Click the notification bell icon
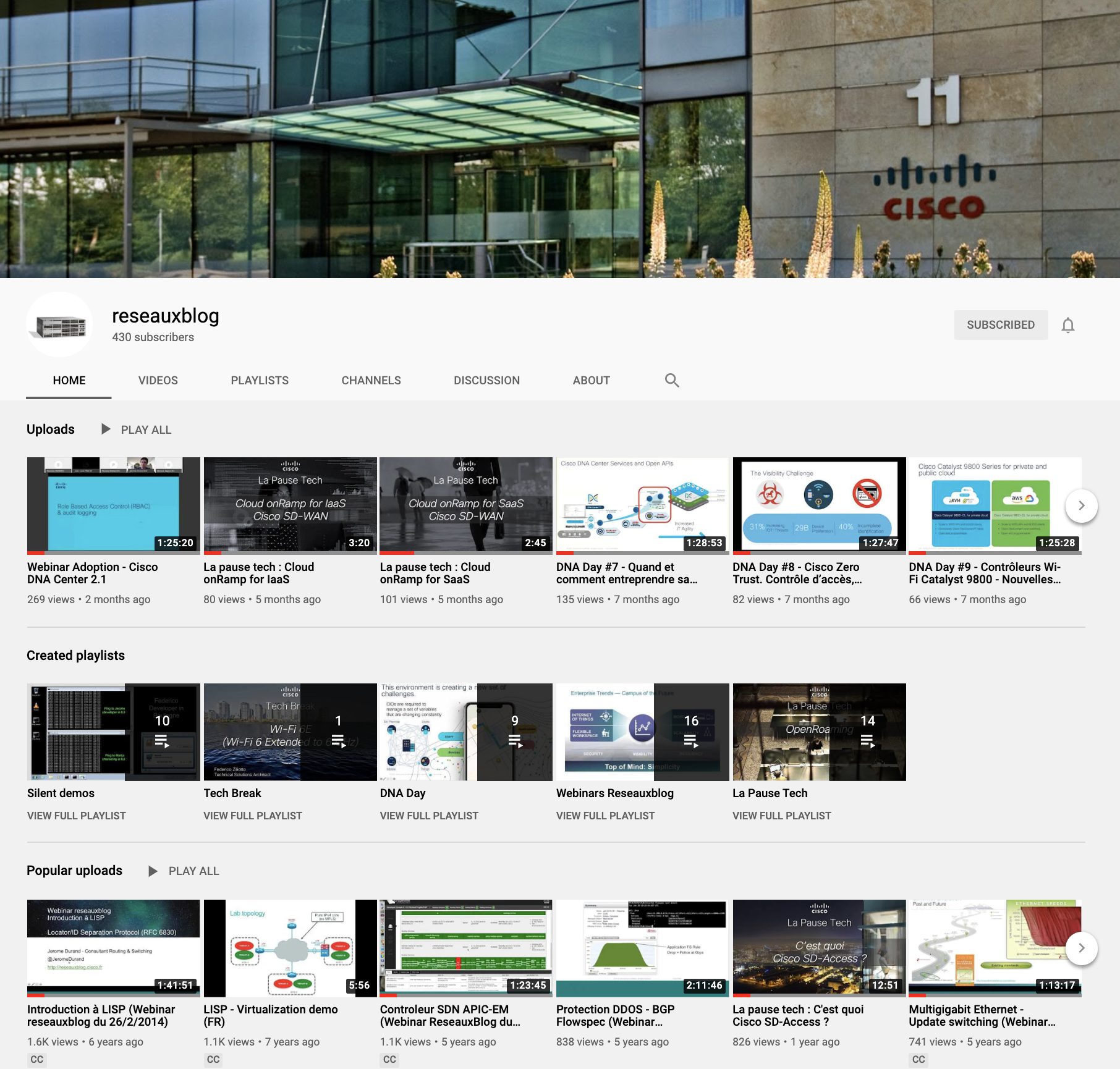1120x1069 pixels. click(1069, 324)
